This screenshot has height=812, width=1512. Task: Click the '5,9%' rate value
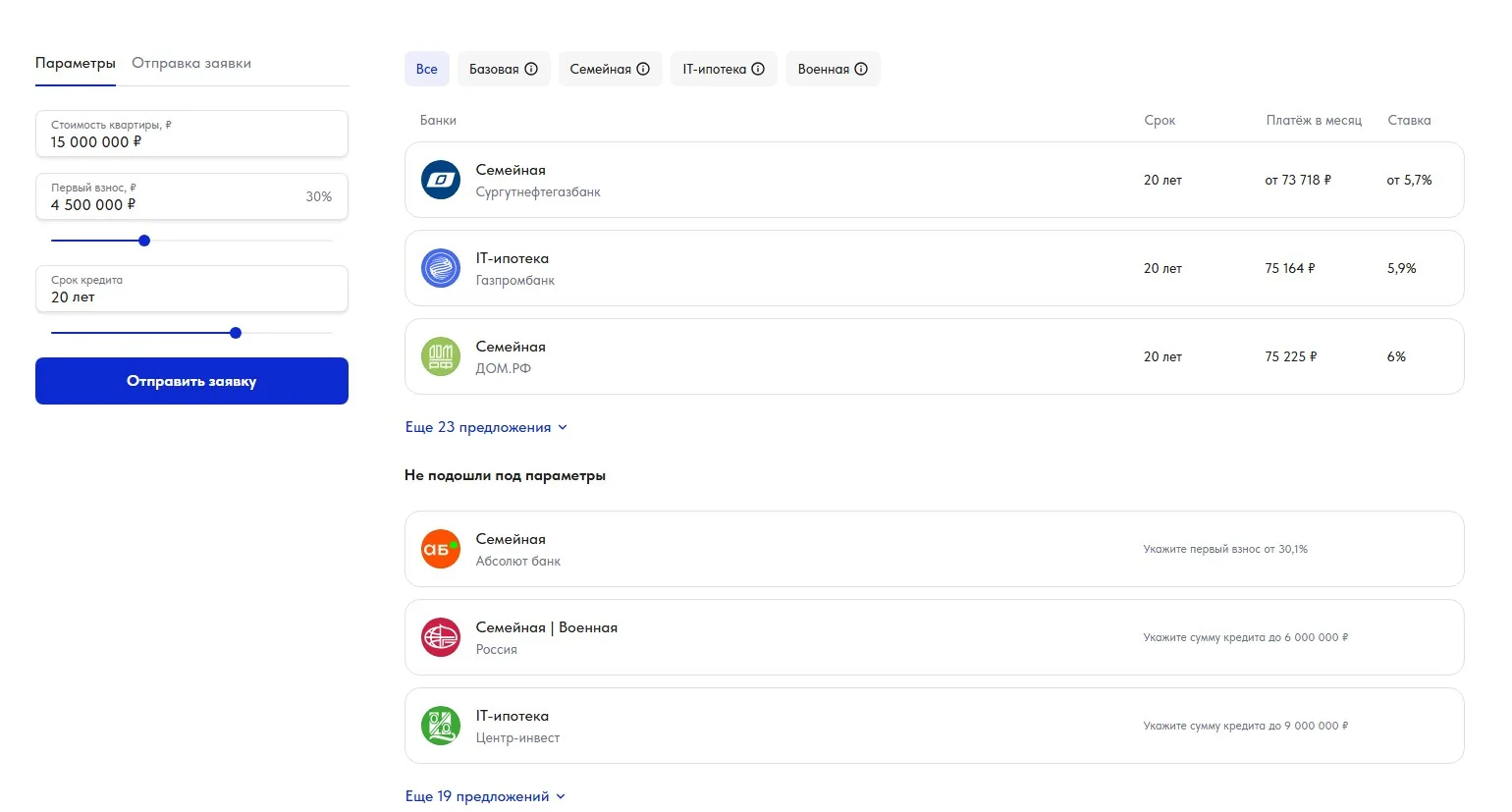[x=1401, y=268]
